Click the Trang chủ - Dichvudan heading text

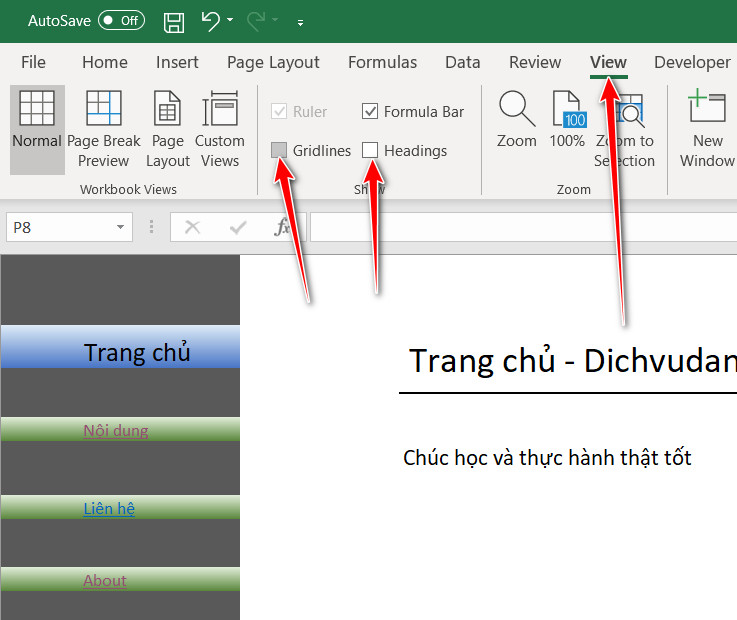click(572, 361)
